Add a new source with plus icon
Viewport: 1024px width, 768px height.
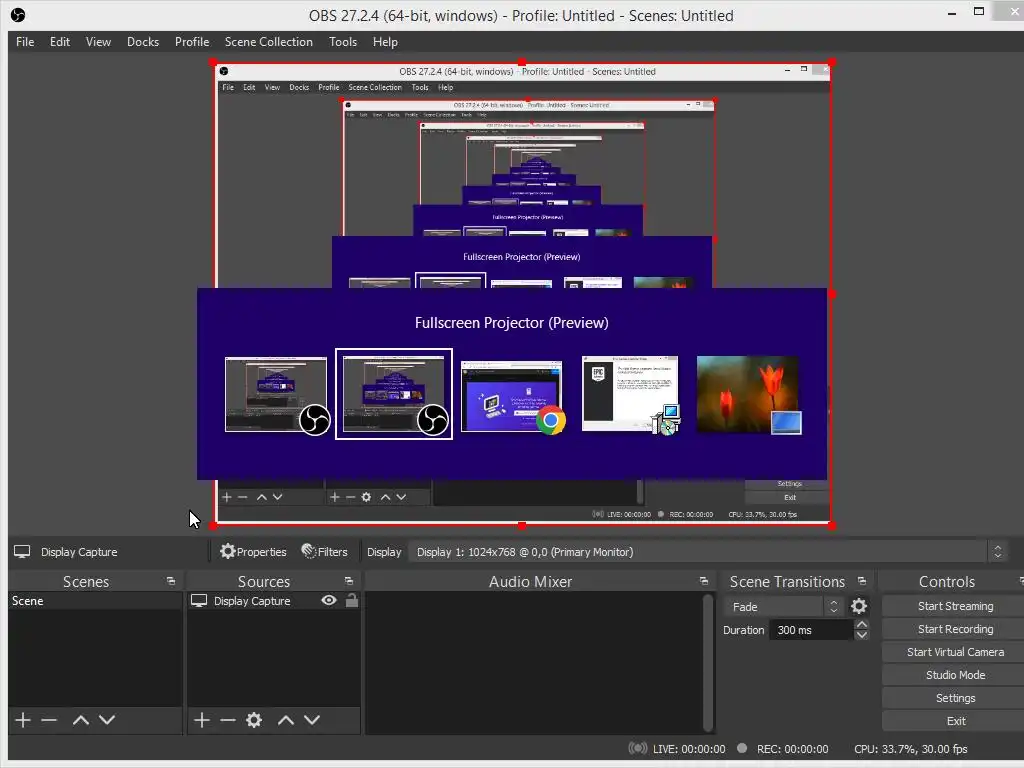202,720
